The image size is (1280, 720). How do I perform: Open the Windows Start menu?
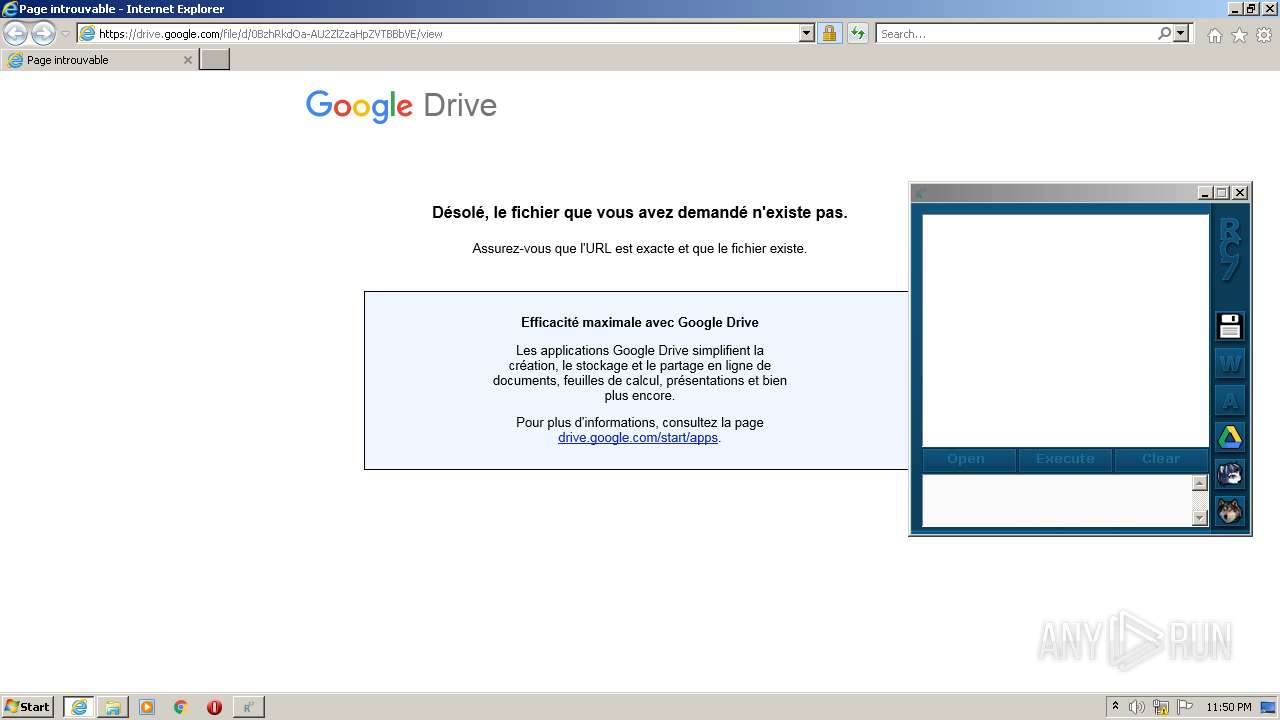[x=27, y=707]
